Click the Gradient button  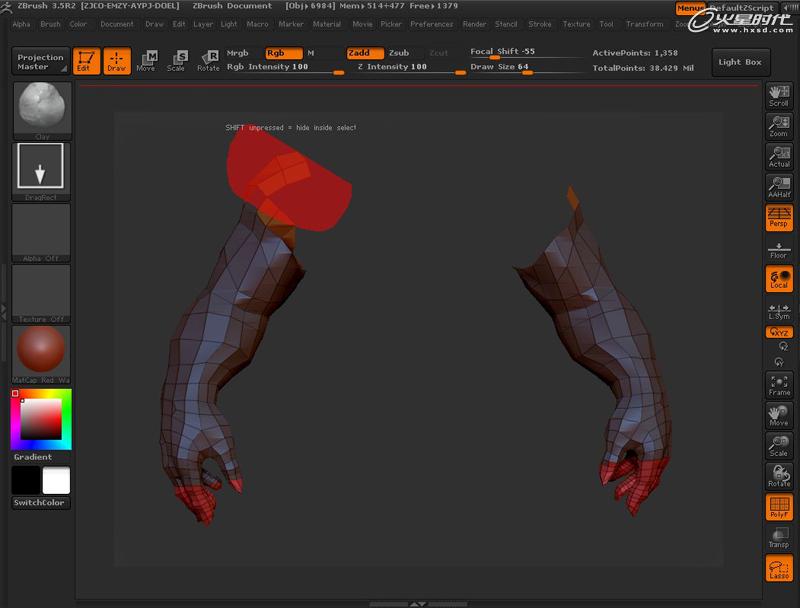33,457
